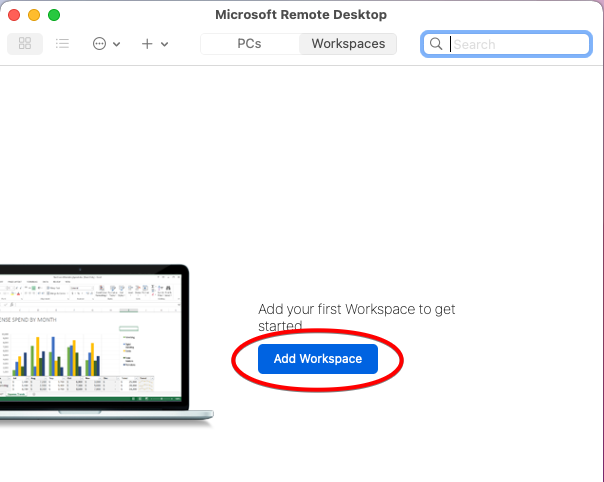Click the plus add icon
Screen dimensions: 604x482
[x=147, y=44]
